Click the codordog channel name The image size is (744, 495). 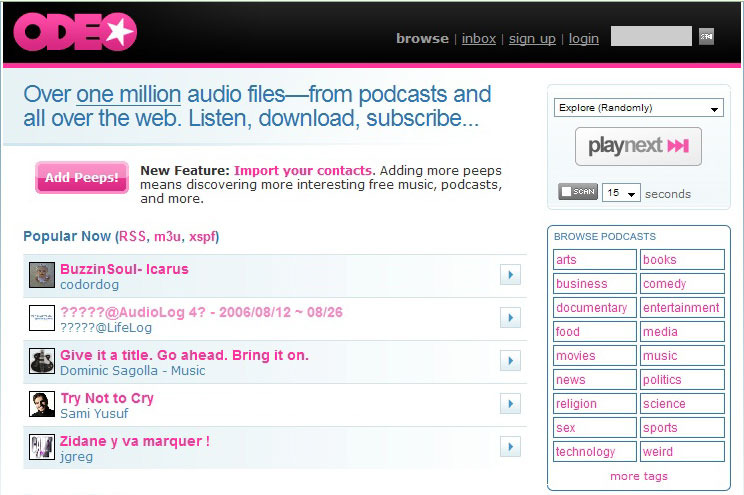point(89,285)
